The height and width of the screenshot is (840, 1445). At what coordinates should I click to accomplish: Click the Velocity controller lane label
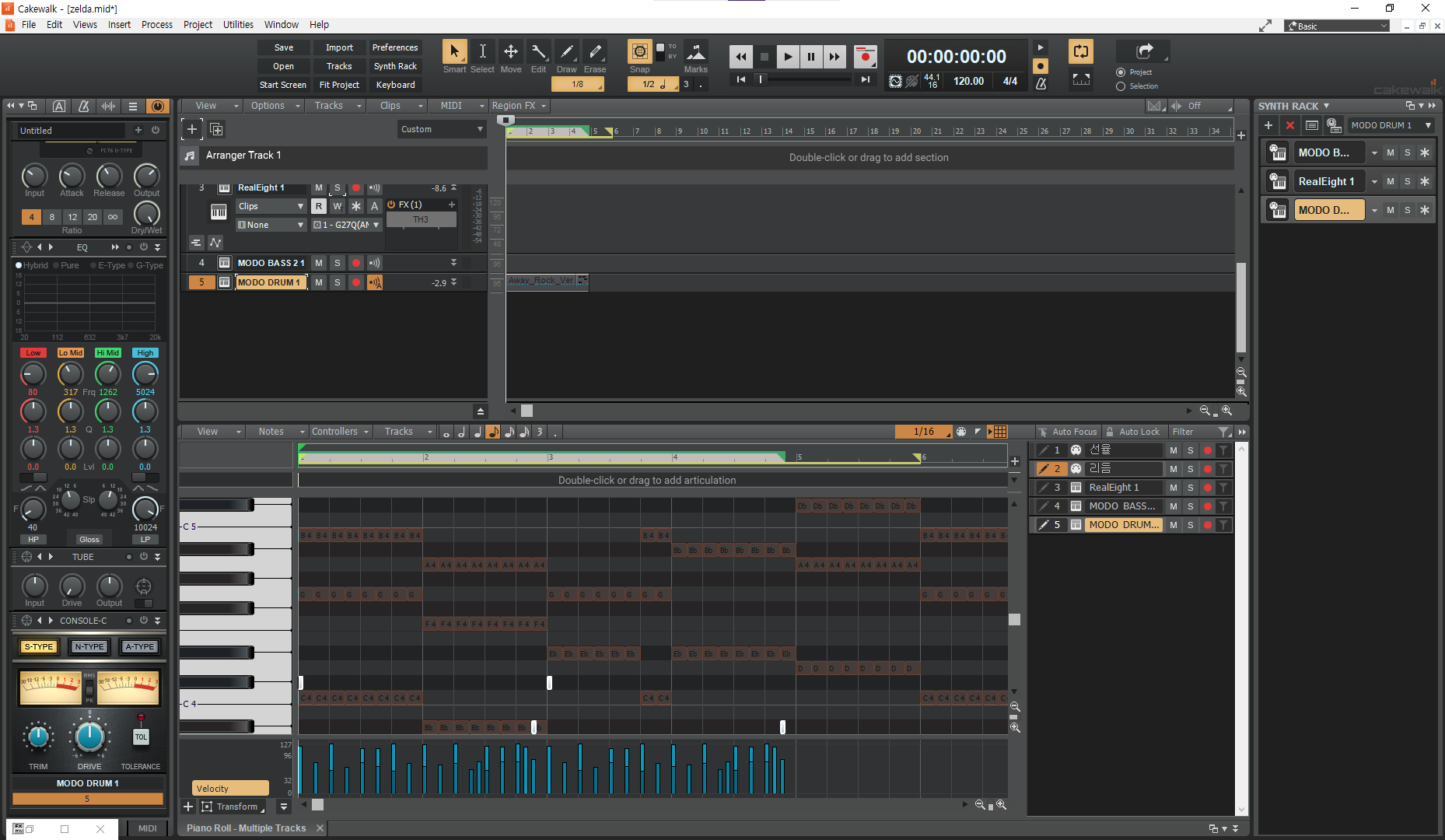click(x=230, y=788)
